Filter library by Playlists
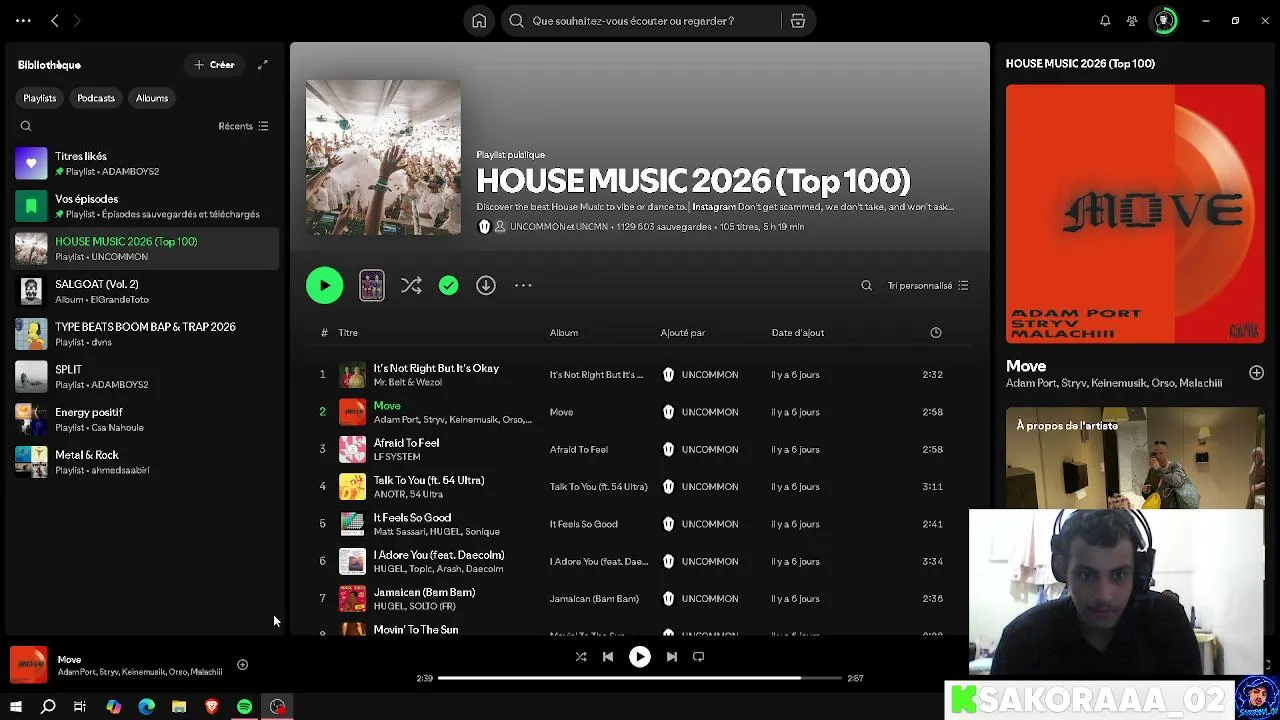Viewport: 1280px width, 720px height. (x=40, y=98)
